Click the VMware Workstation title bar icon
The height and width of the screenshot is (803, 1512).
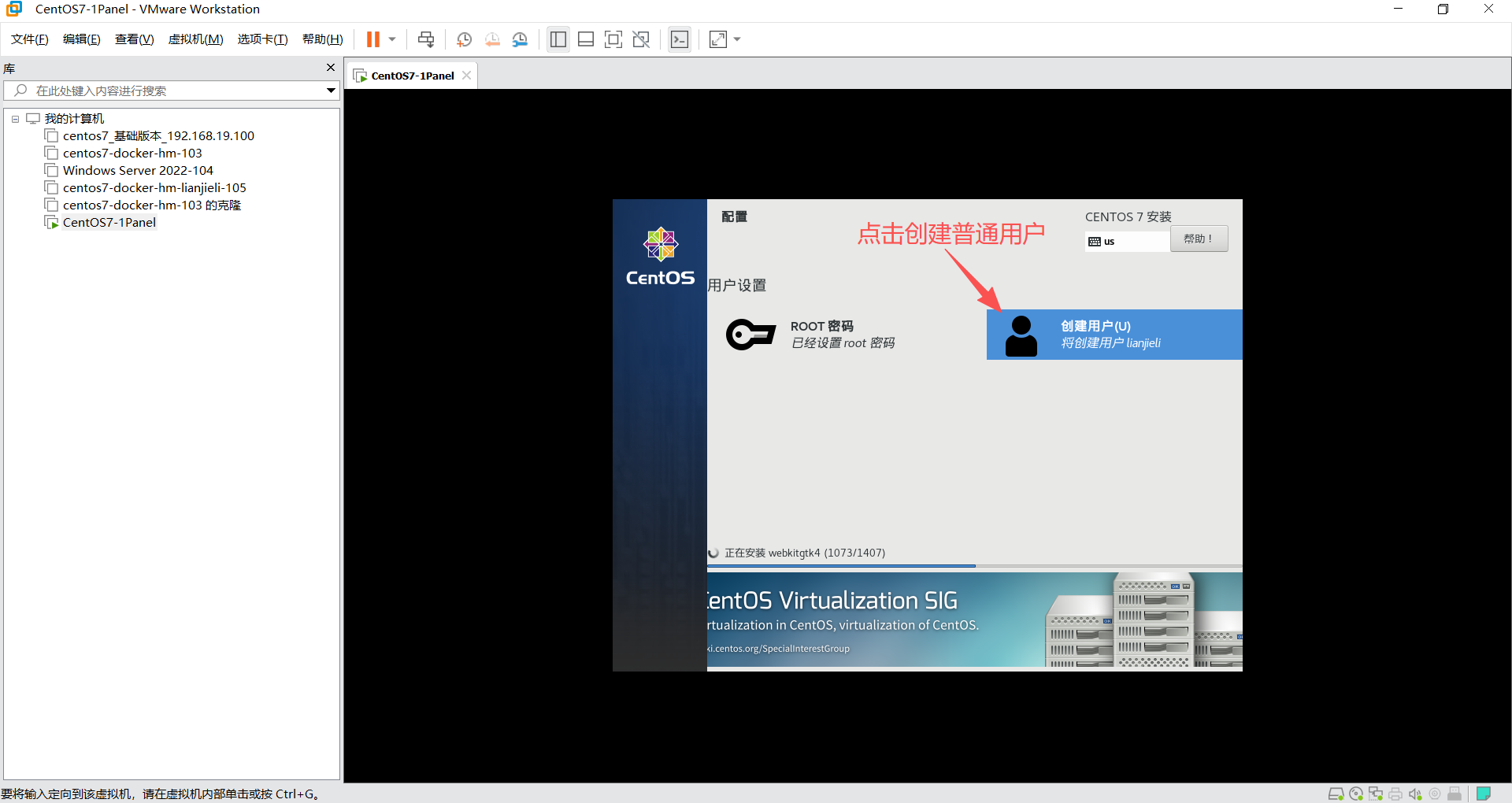(x=13, y=9)
